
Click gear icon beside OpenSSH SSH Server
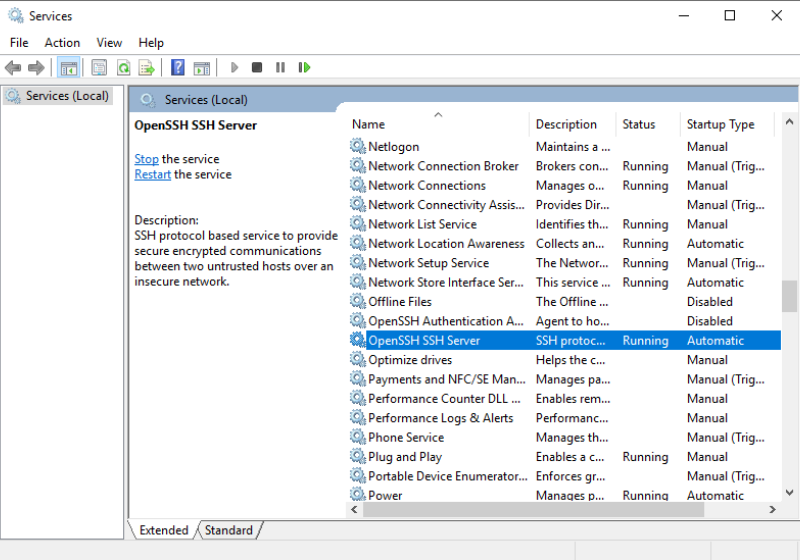click(358, 340)
